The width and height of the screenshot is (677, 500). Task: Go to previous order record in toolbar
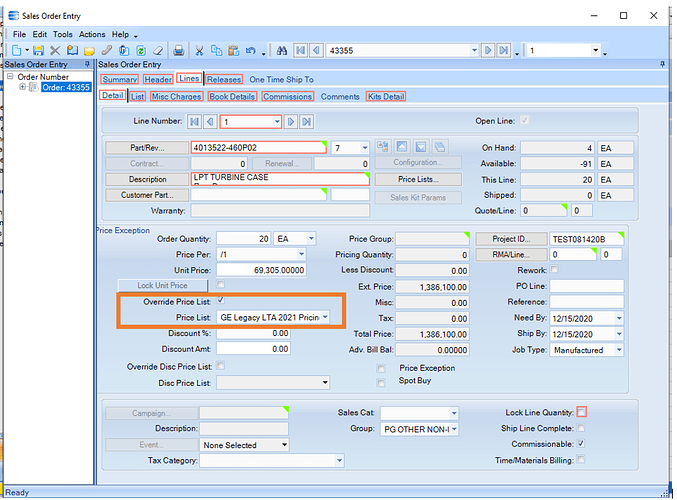316,51
